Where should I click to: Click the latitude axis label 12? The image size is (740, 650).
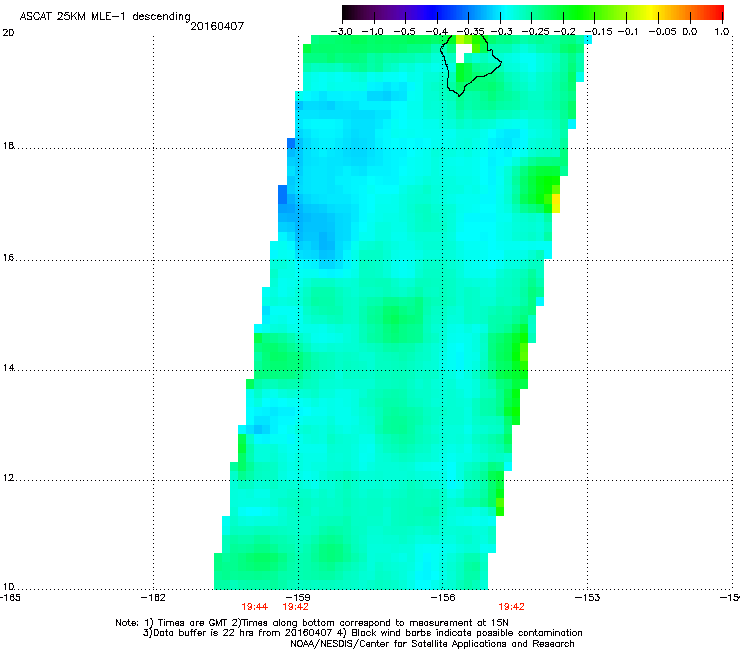coord(8,478)
